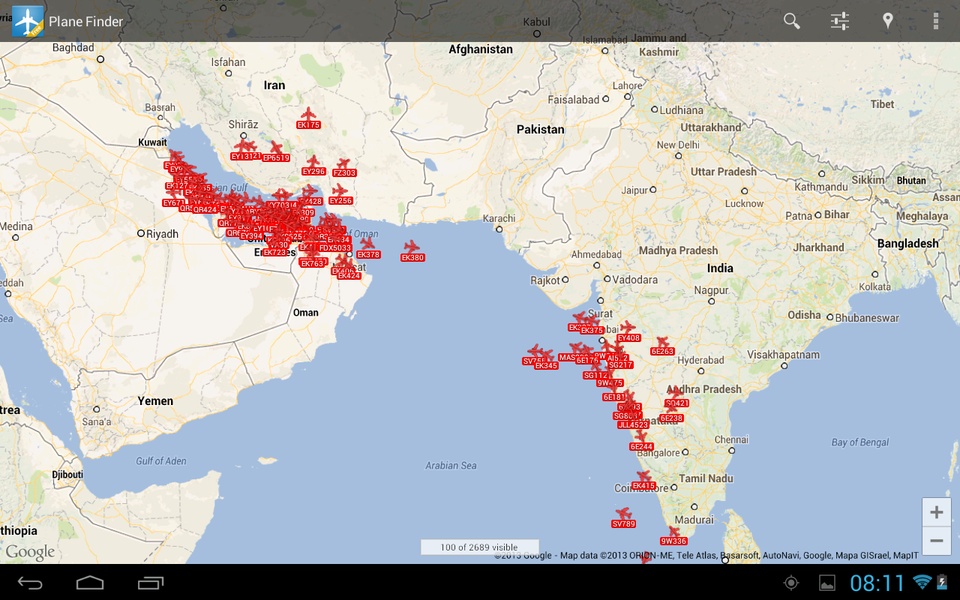The height and width of the screenshot is (600, 960).
Task: Tap the location pin icon
Action: tap(888, 21)
